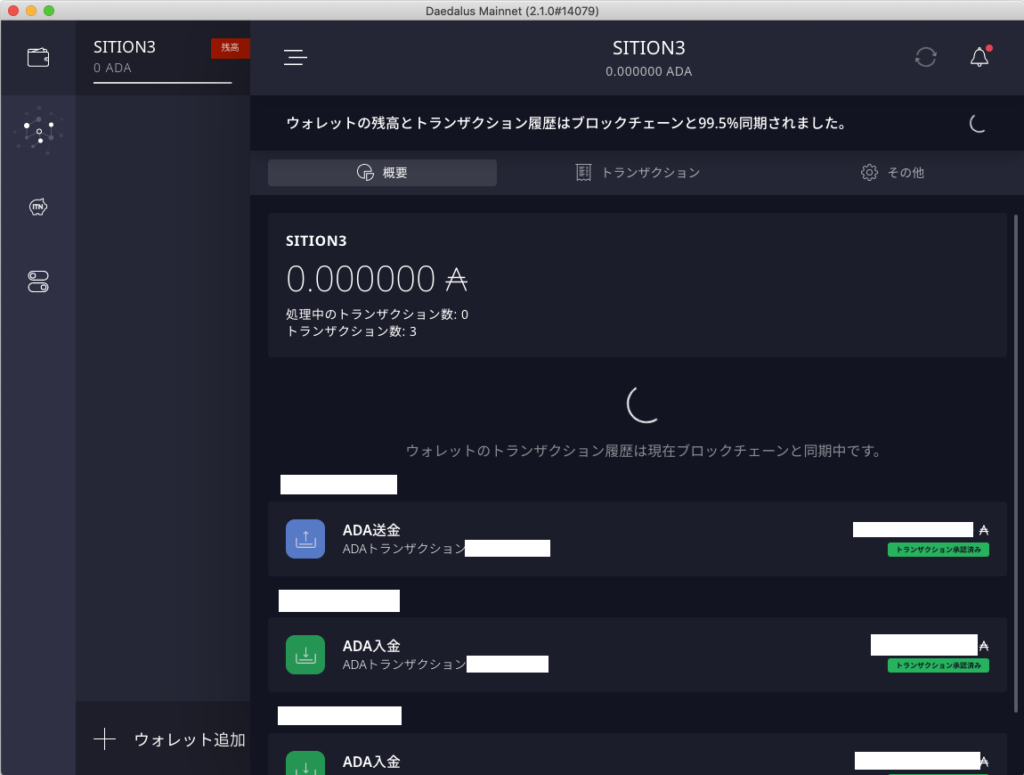Switch to the 概要 tab

coord(382,173)
